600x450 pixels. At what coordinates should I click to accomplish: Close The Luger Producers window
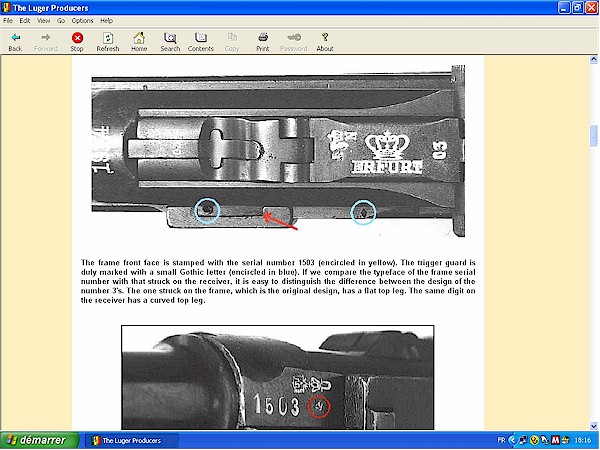pyautogui.click(x=592, y=8)
